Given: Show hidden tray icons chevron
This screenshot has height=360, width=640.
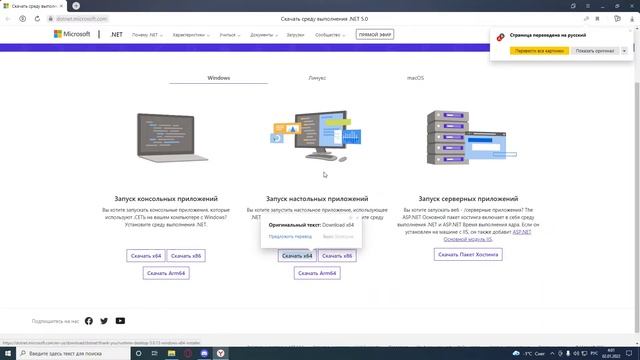Looking at the screenshot, I should point(552,353).
